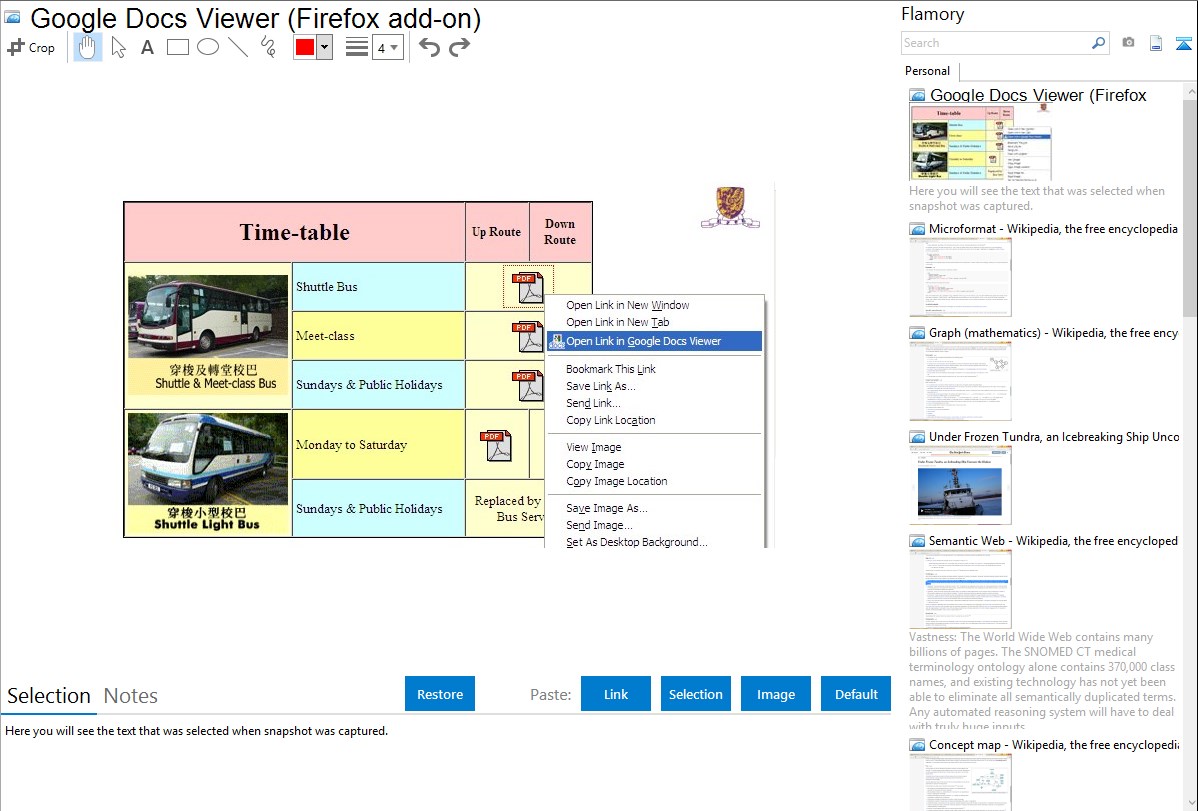Switch to the Personal tab

[x=928, y=71]
